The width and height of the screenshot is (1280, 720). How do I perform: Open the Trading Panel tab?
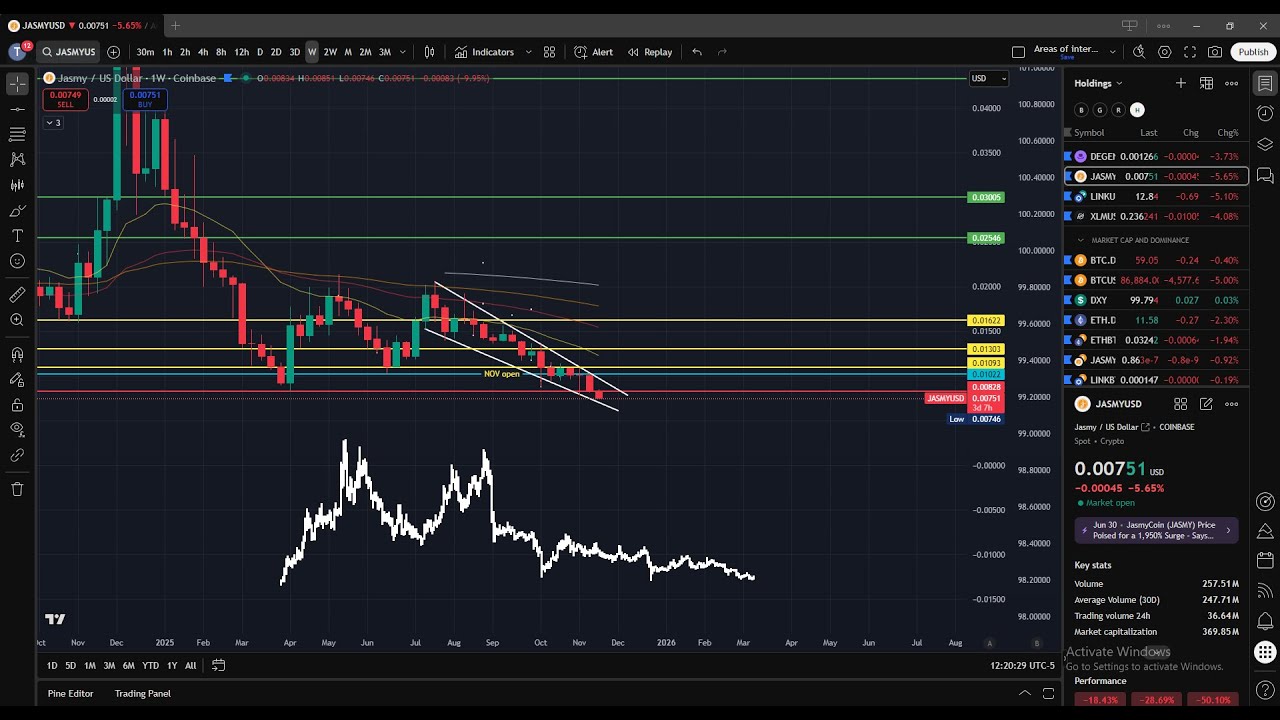[142, 693]
